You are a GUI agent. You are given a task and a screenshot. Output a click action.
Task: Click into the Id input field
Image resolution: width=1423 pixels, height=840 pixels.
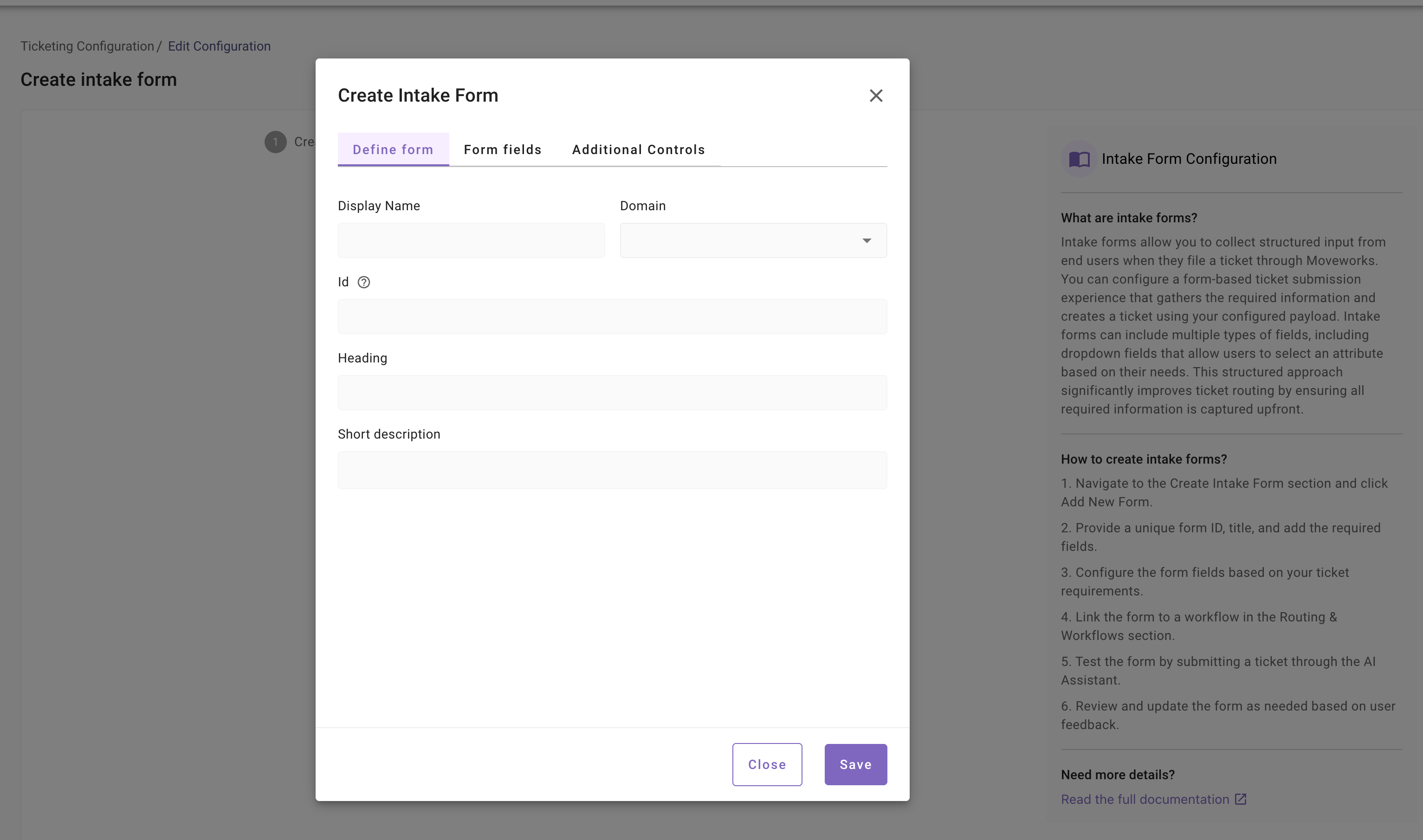tap(612, 317)
